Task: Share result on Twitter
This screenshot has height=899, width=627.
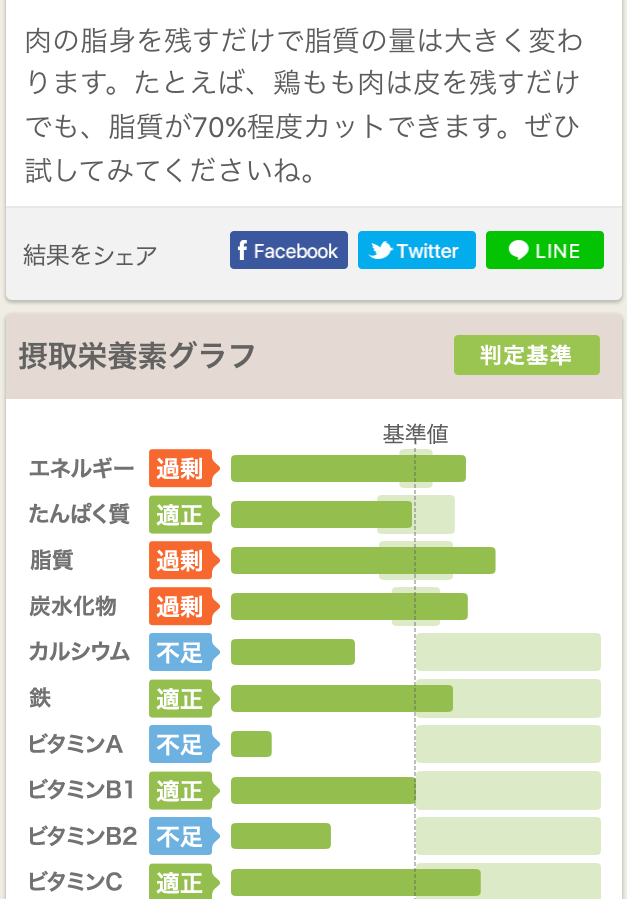Action: (416, 251)
